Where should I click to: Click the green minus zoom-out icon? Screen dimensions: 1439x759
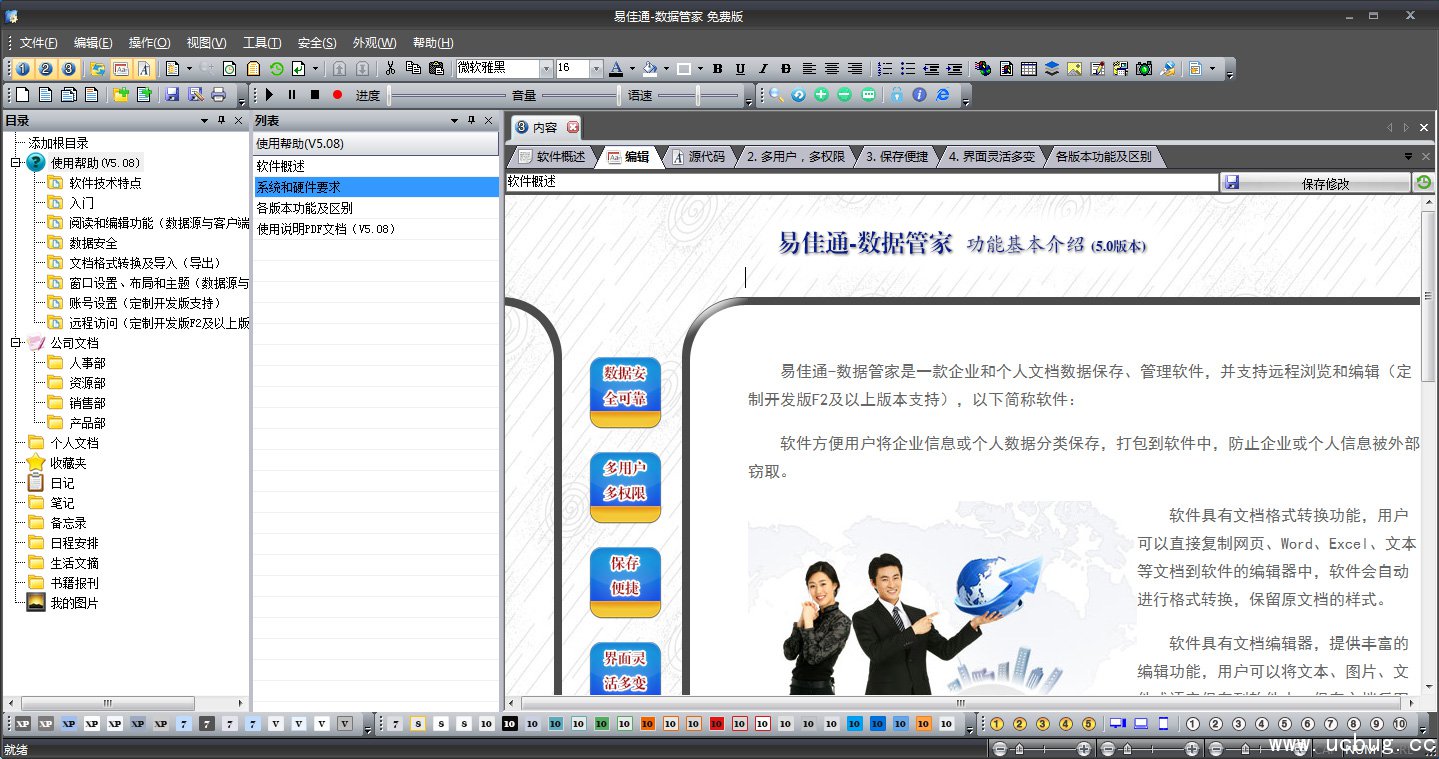click(x=844, y=94)
